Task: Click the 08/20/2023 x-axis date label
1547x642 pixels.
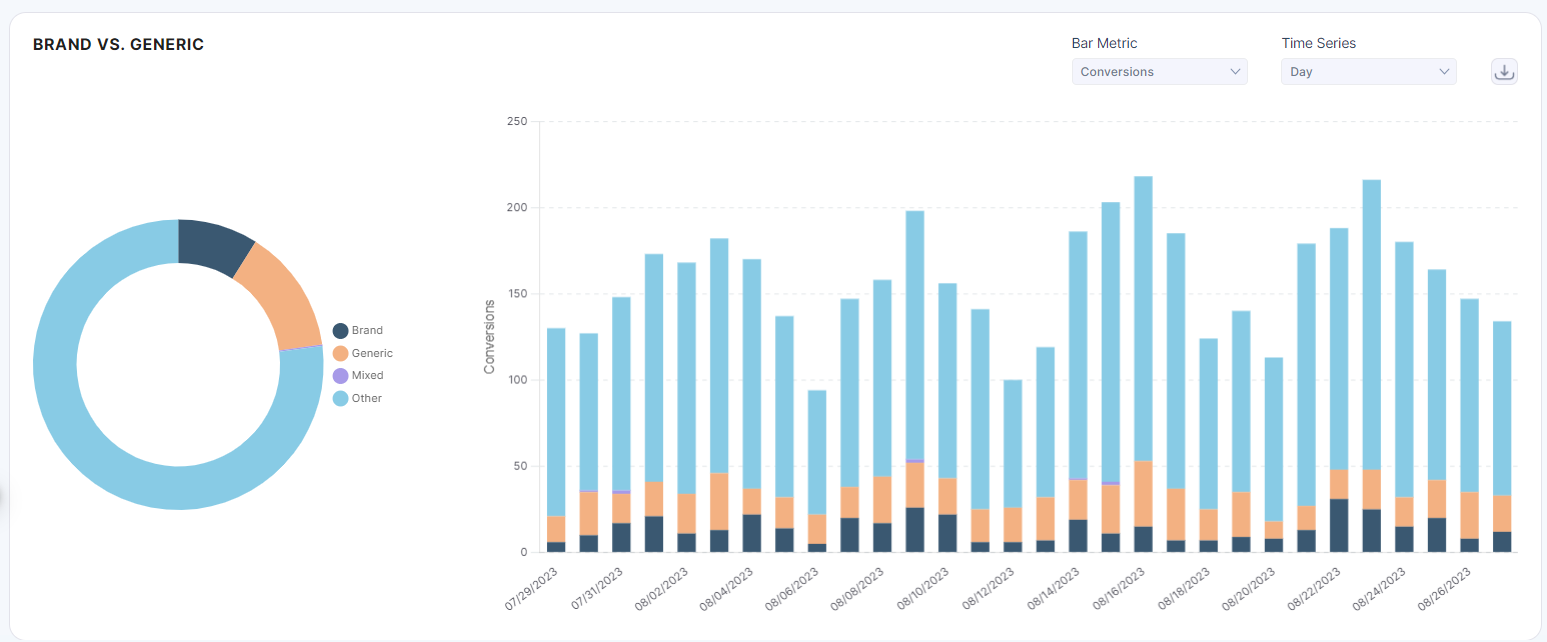Action: [x=1251, y=589]
